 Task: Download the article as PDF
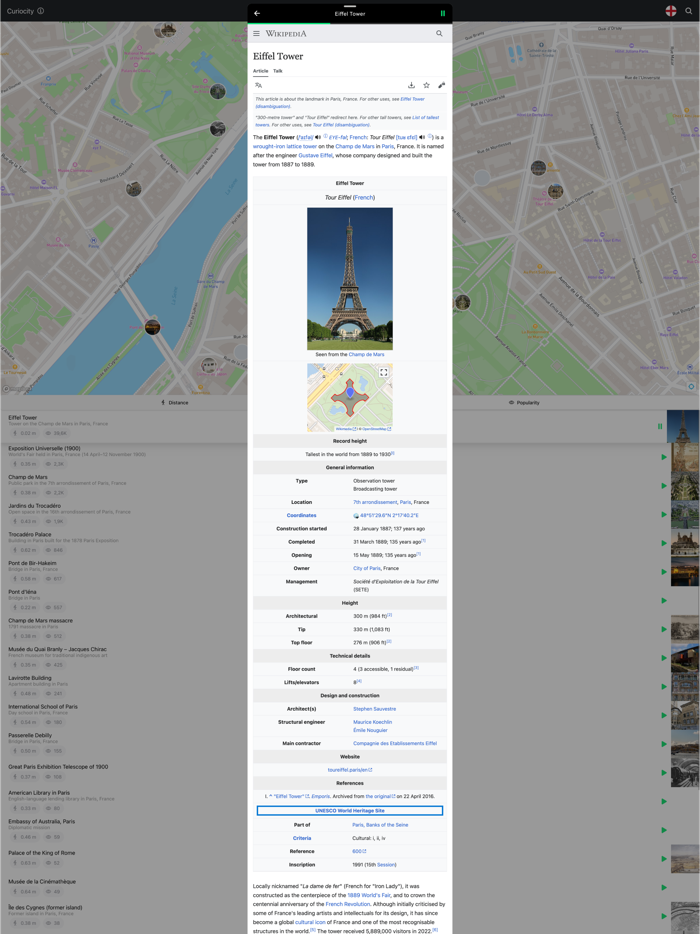tap(411, 85)
